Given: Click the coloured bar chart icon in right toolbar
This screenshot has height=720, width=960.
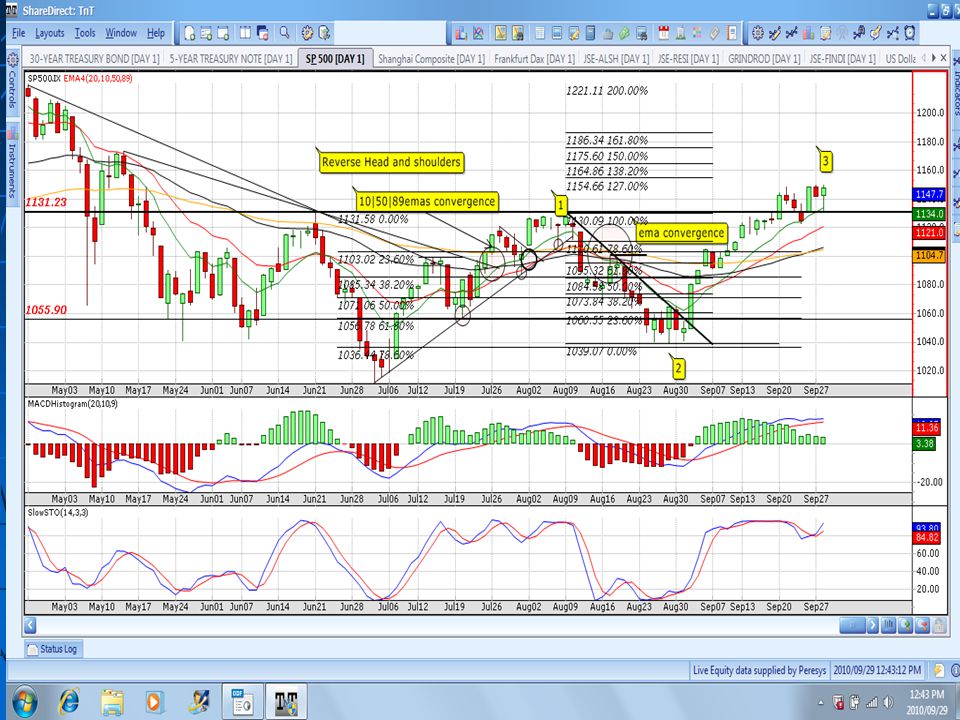Looking at the screenshot, I should tap(808, 33).
